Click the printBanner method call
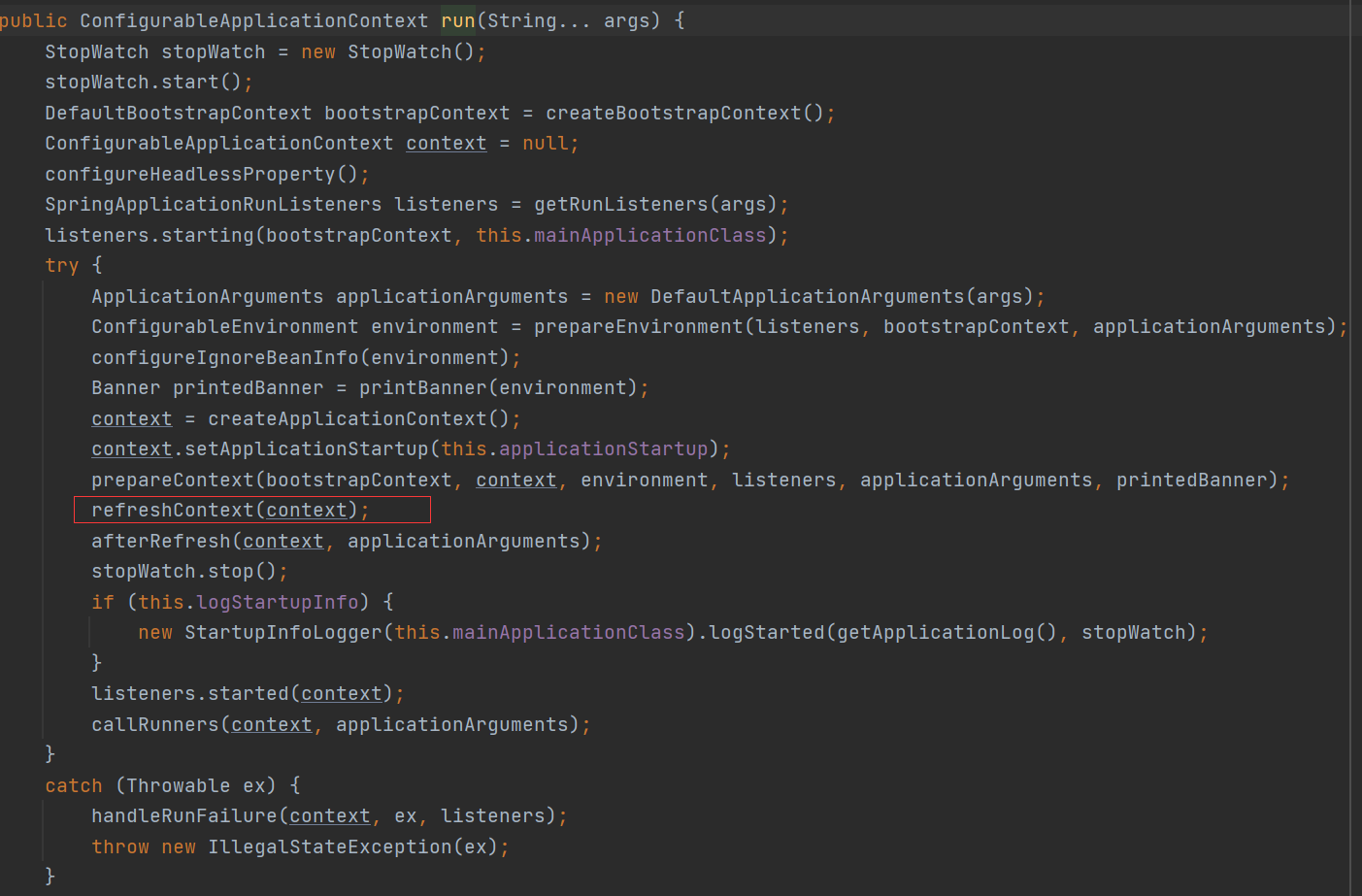This screenshot has width=1362, height=896. (x=422, y=387)
